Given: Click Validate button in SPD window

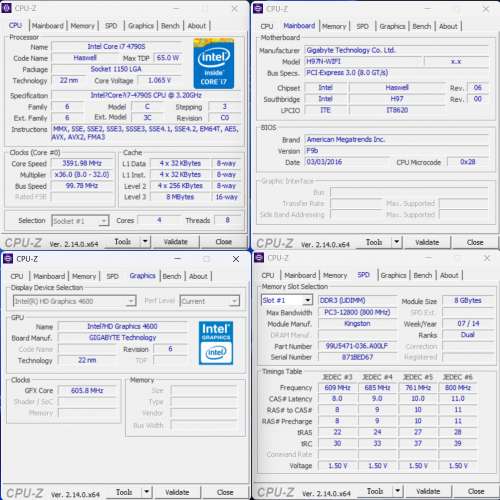Looking at the screenshot, I should [x=428, y=491].
